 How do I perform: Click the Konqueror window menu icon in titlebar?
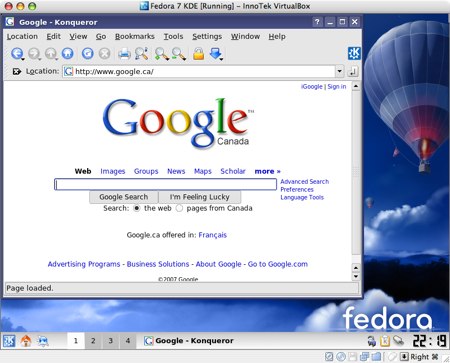(10, 22)
